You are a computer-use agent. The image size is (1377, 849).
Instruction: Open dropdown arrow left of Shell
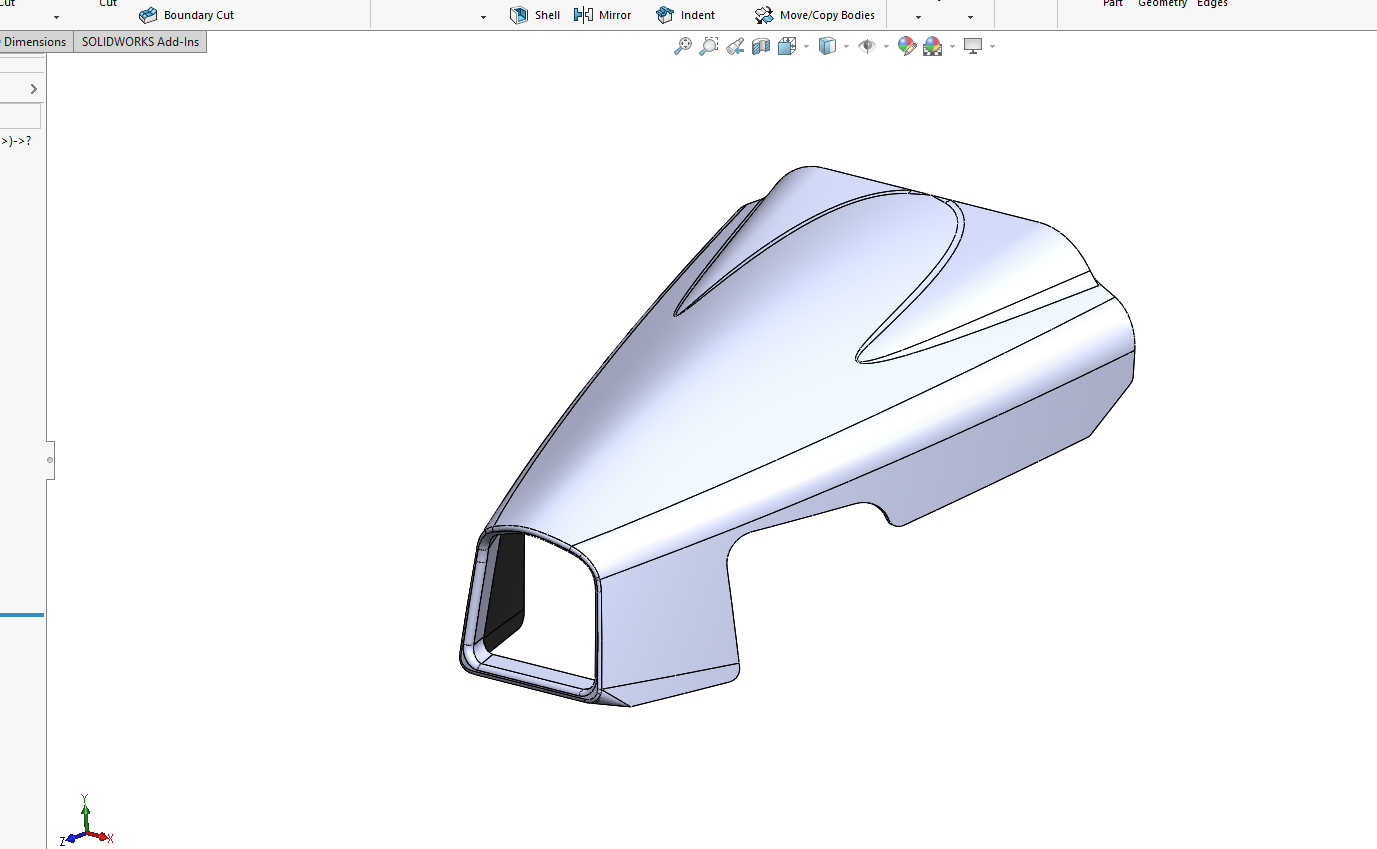(484, 17)
